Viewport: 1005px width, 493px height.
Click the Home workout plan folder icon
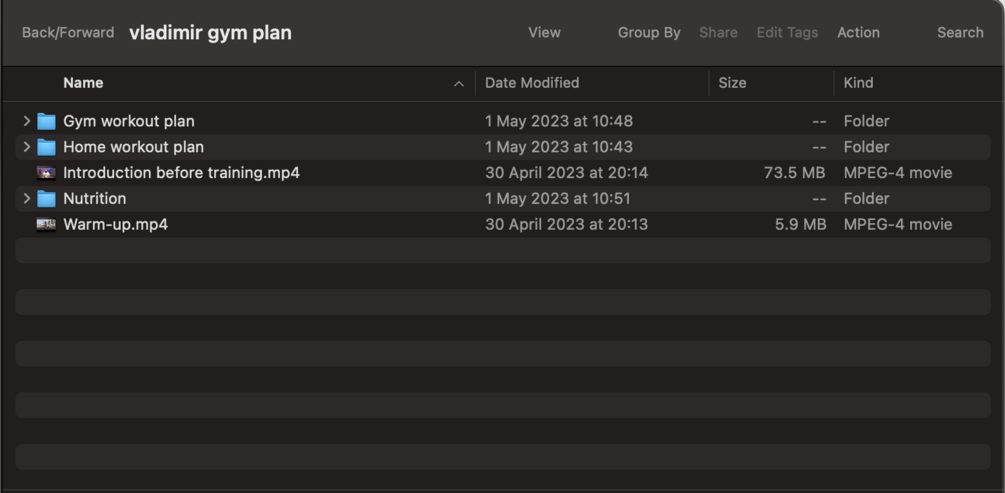(x=46, y=147)
